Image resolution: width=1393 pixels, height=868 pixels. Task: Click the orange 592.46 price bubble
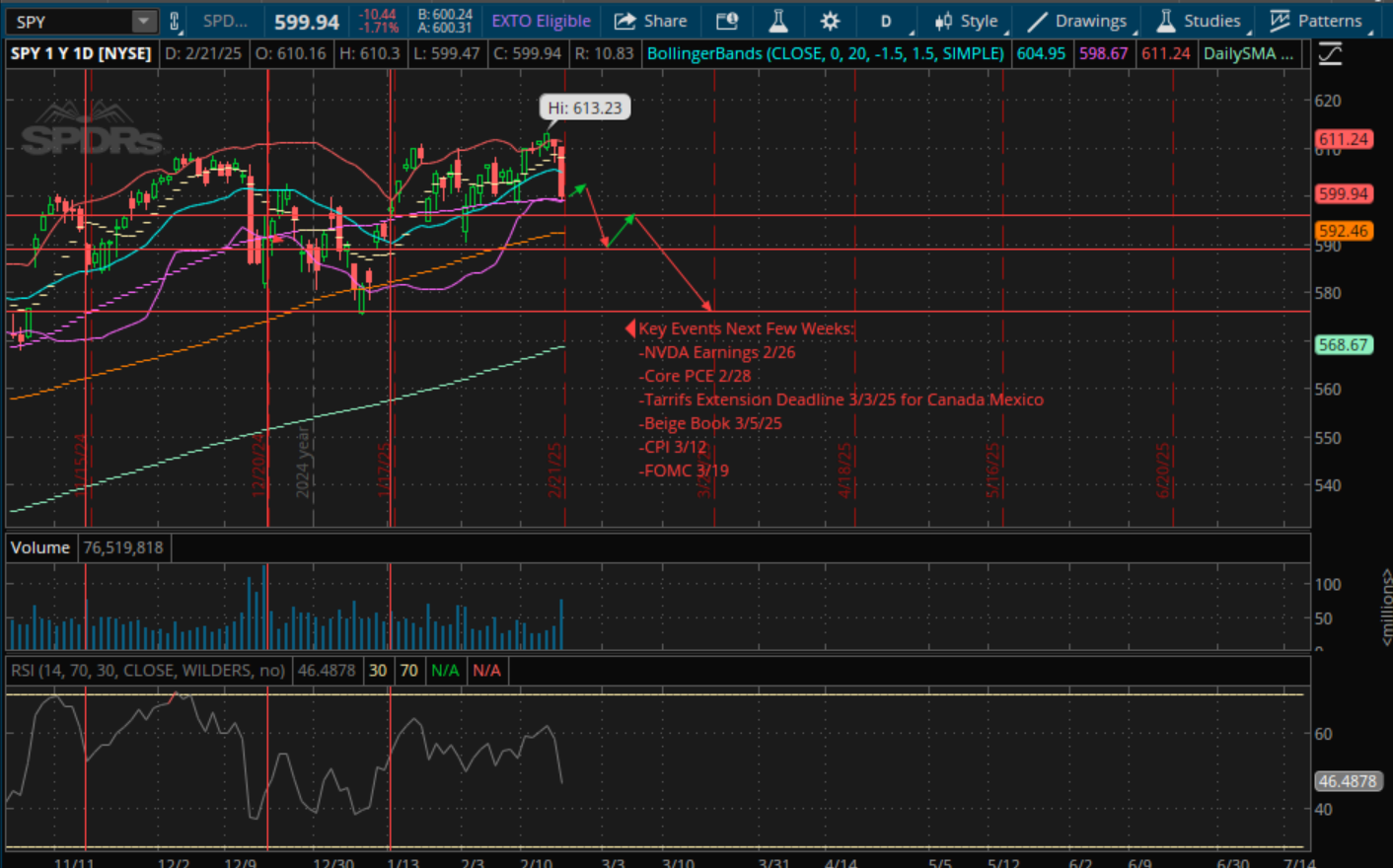pos(1344,231)
